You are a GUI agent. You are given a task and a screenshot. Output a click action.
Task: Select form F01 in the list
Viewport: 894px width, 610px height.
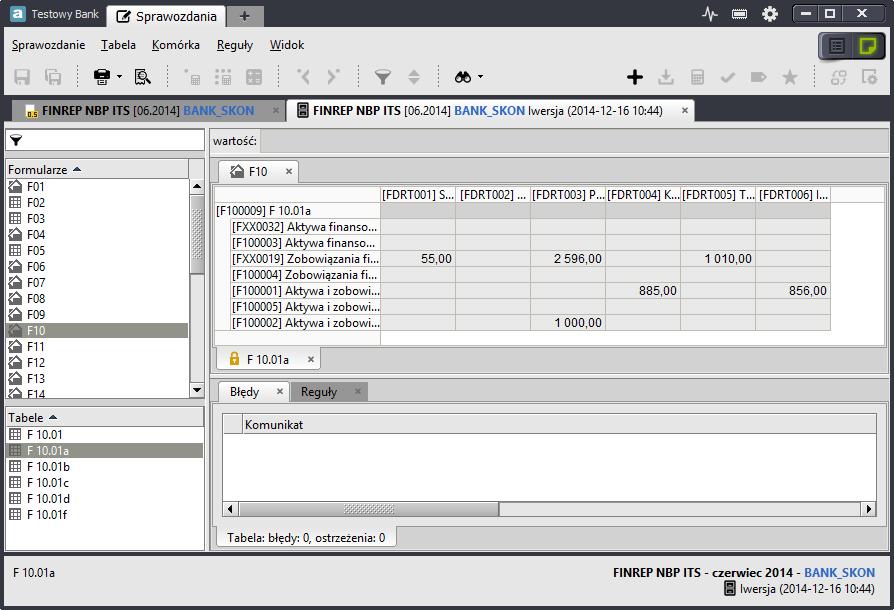tap(97, 186)
